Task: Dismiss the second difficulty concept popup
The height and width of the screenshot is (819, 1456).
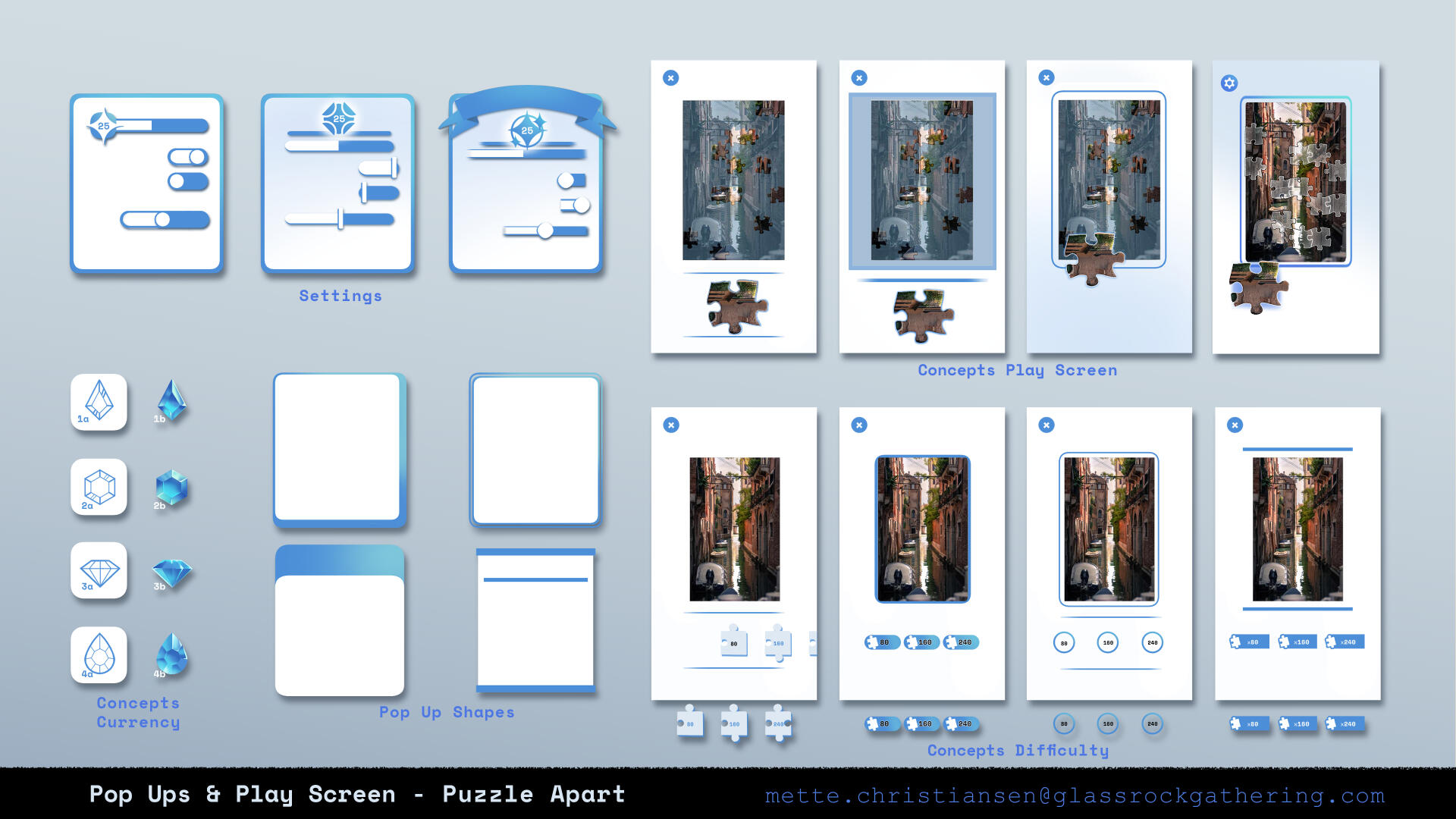Action: tap(859, 425)
